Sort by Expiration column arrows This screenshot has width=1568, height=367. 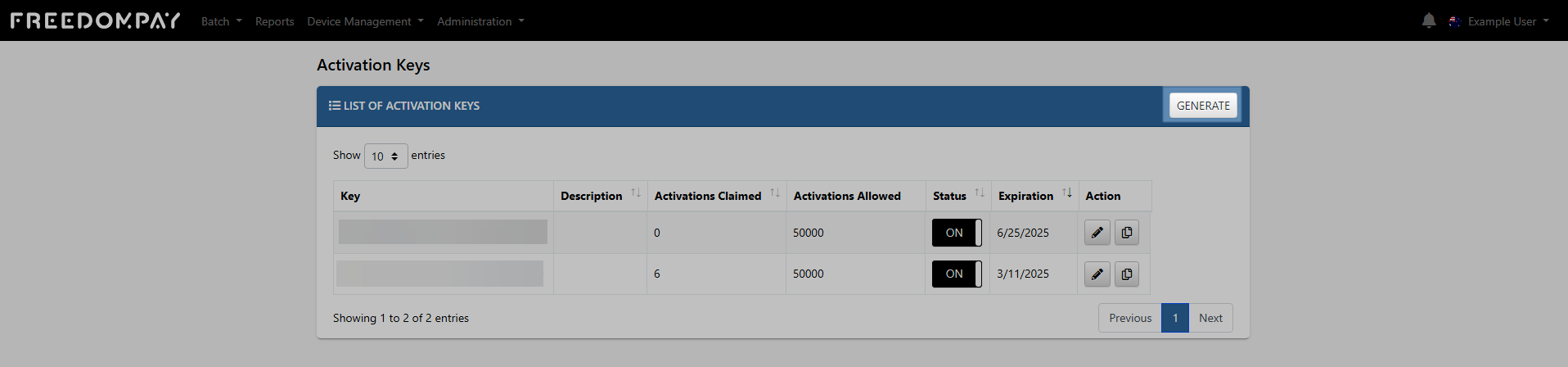[1067, 193]
